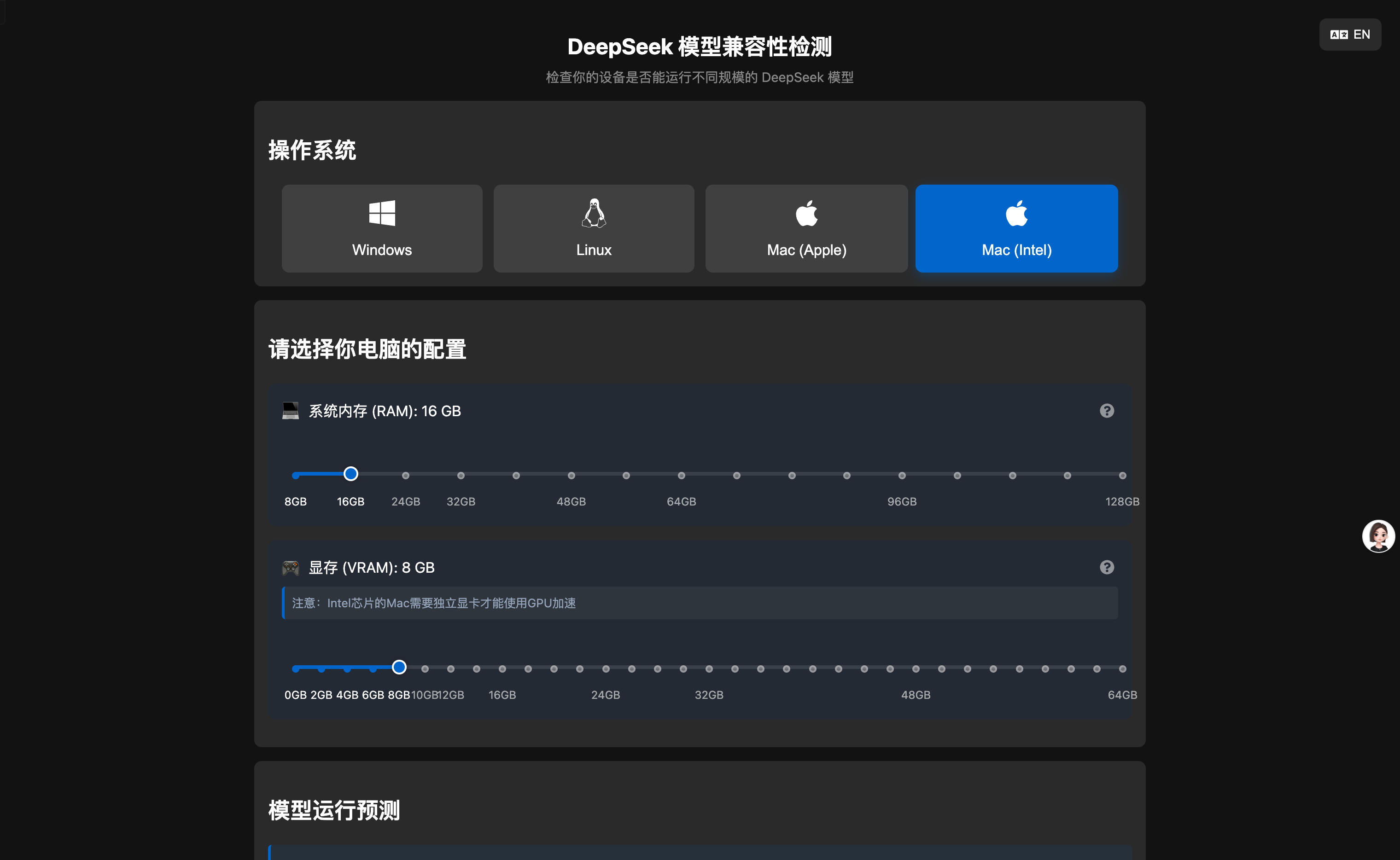Image resolution: width=1400 pixels, height=860 pixels.
Task: Set RAM slider to 64GB mark
Action: point(681,476)
